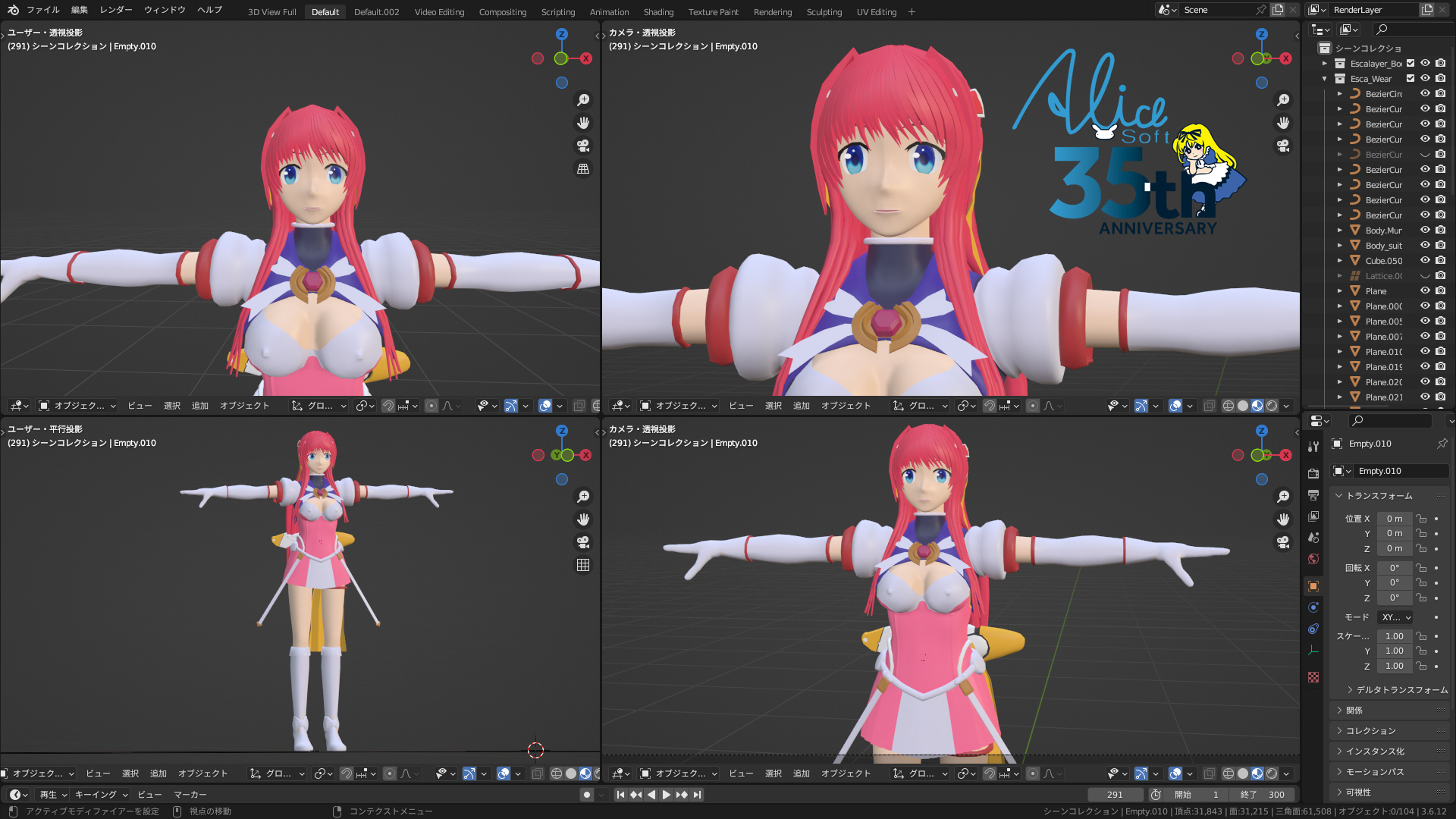1456x819 pixels.
Task: Open the Object Data properties tab icon
Action: (1313, 650)
